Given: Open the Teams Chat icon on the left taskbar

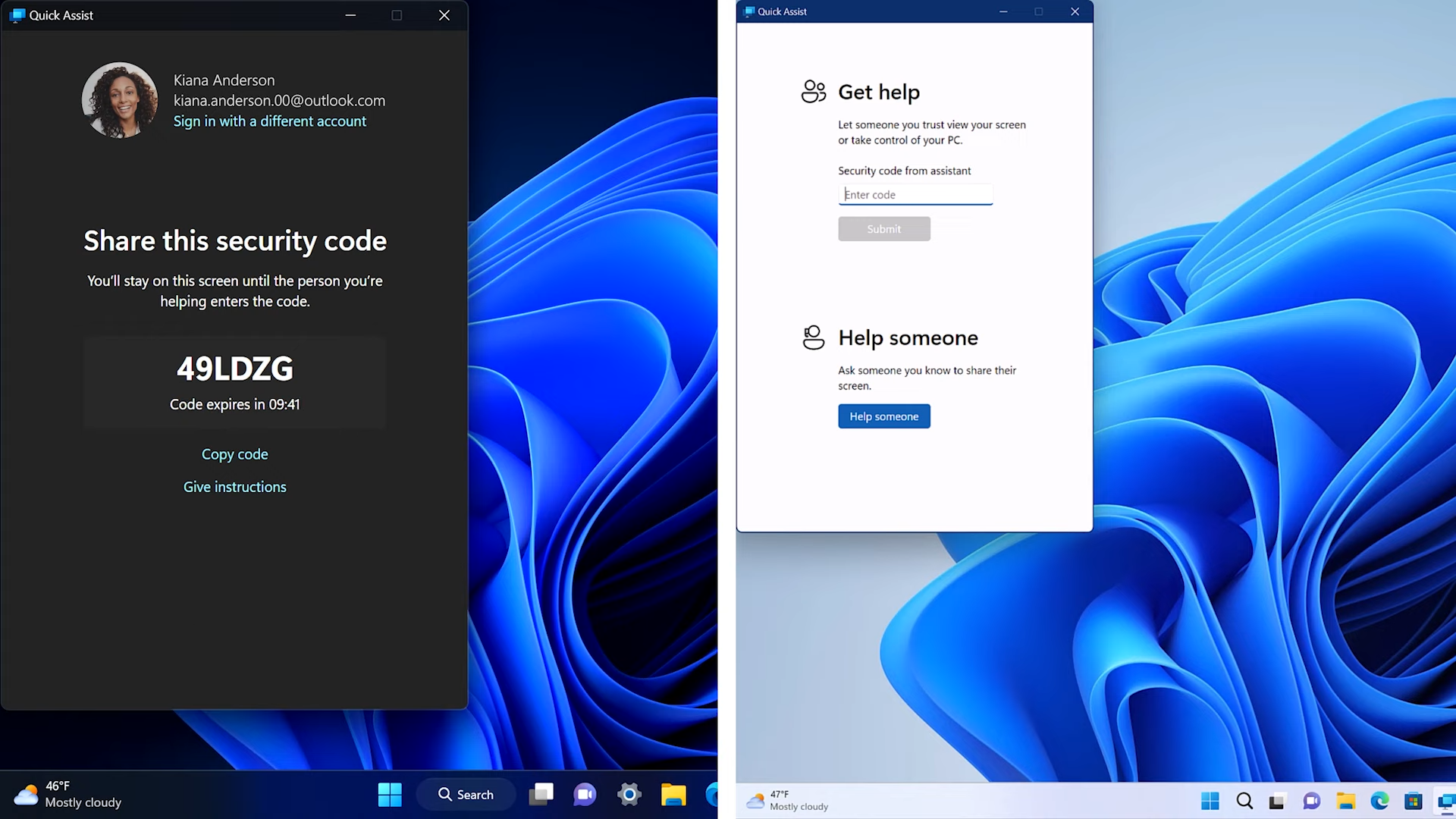Looking at the screenshot, I should 585,794.
